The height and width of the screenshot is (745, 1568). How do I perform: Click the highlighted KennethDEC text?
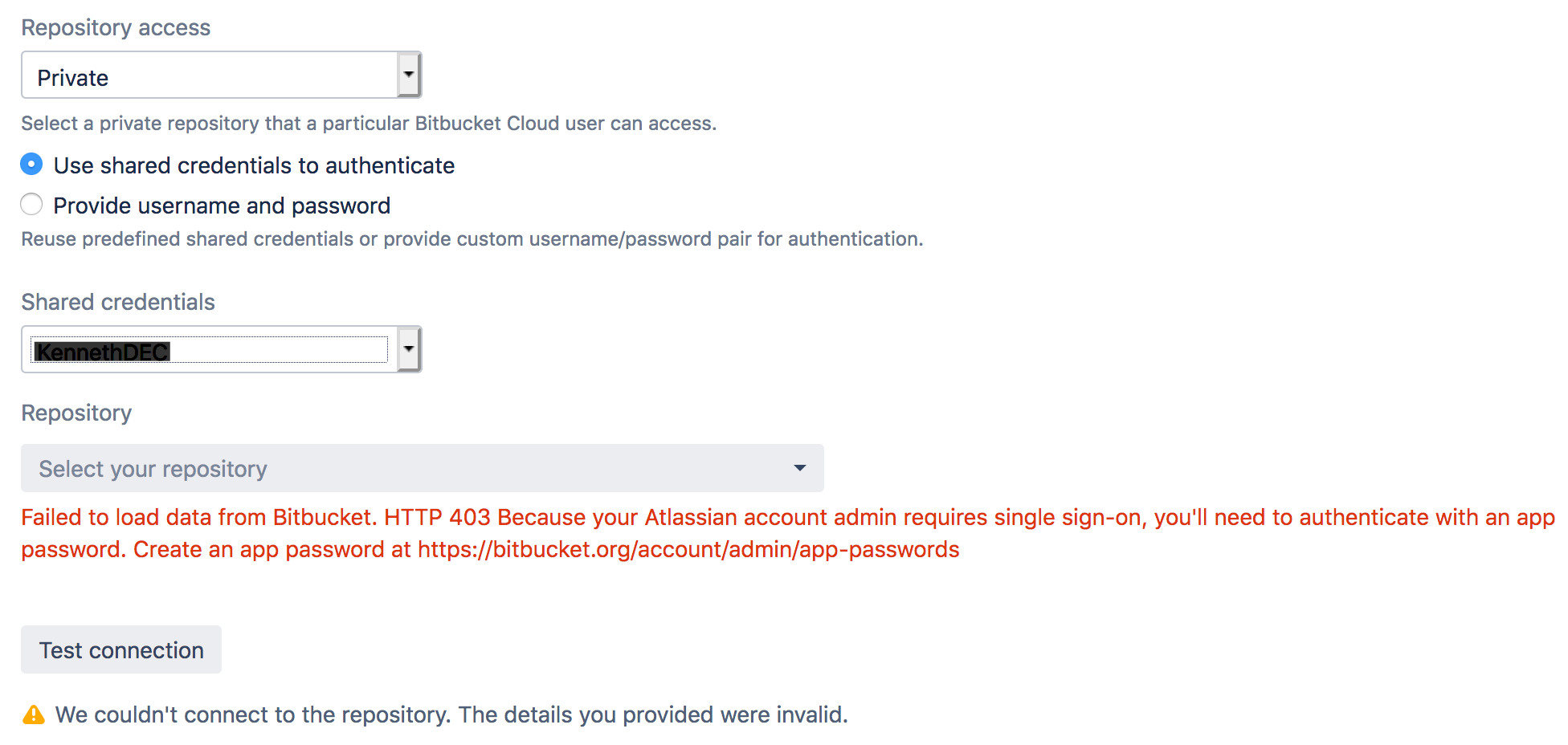coord(102,352)
